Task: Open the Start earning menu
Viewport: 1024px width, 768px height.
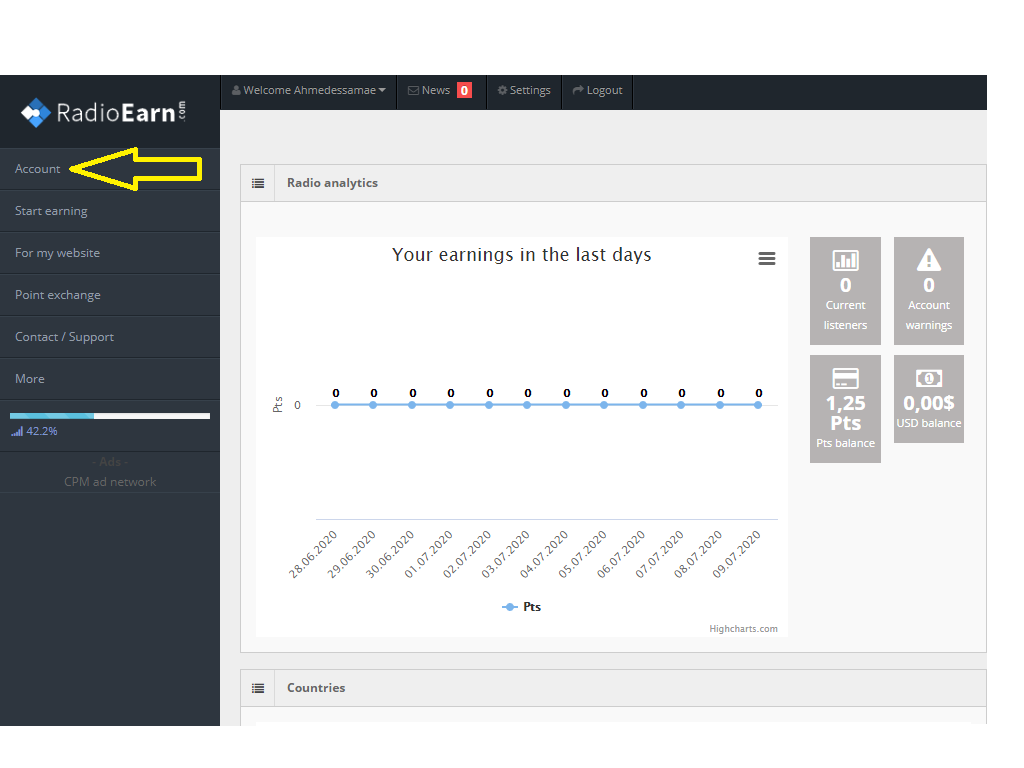Action: [x=110, y=211]
